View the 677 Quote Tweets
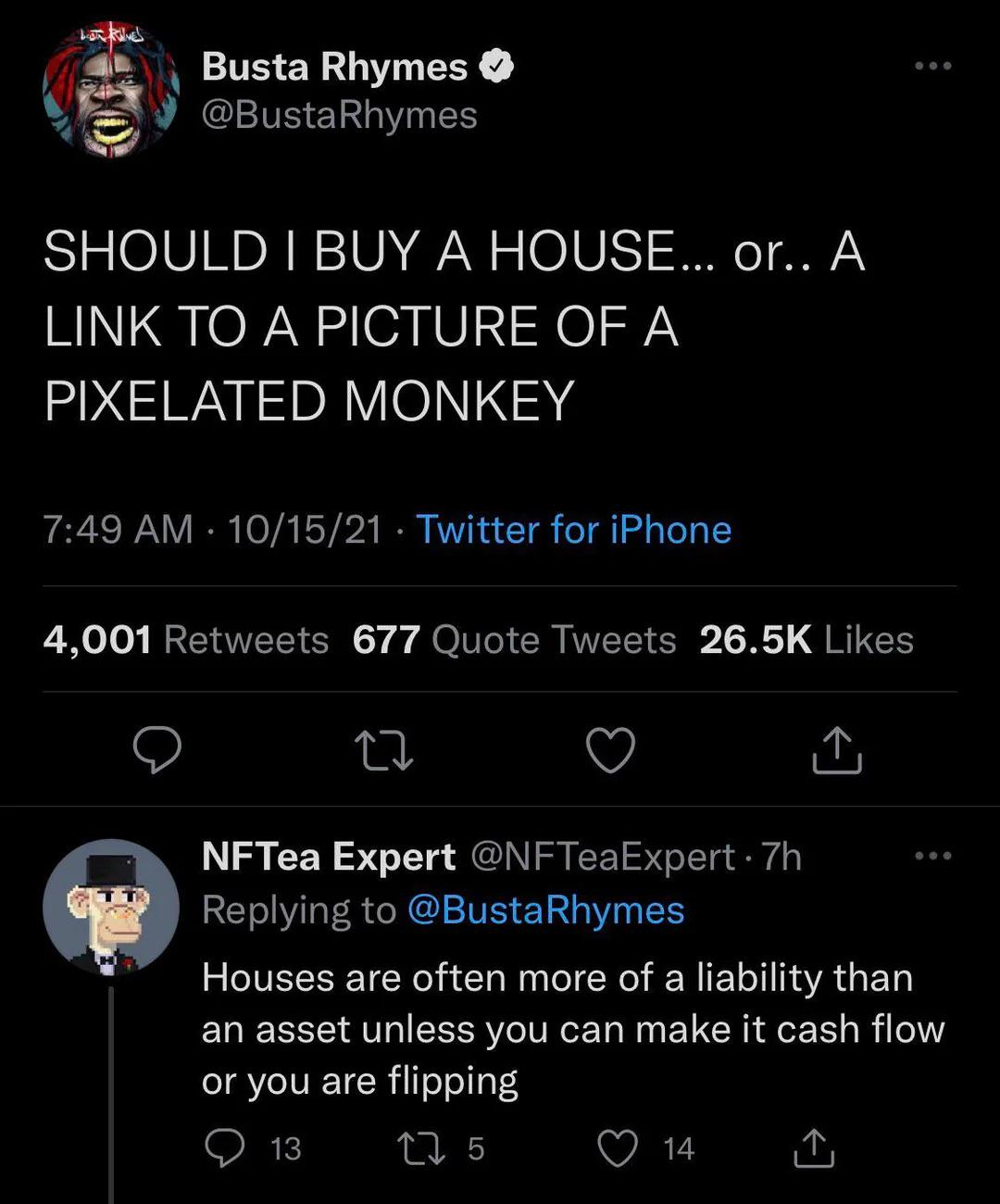1000x1204 pixels. (x=514, y=640)
